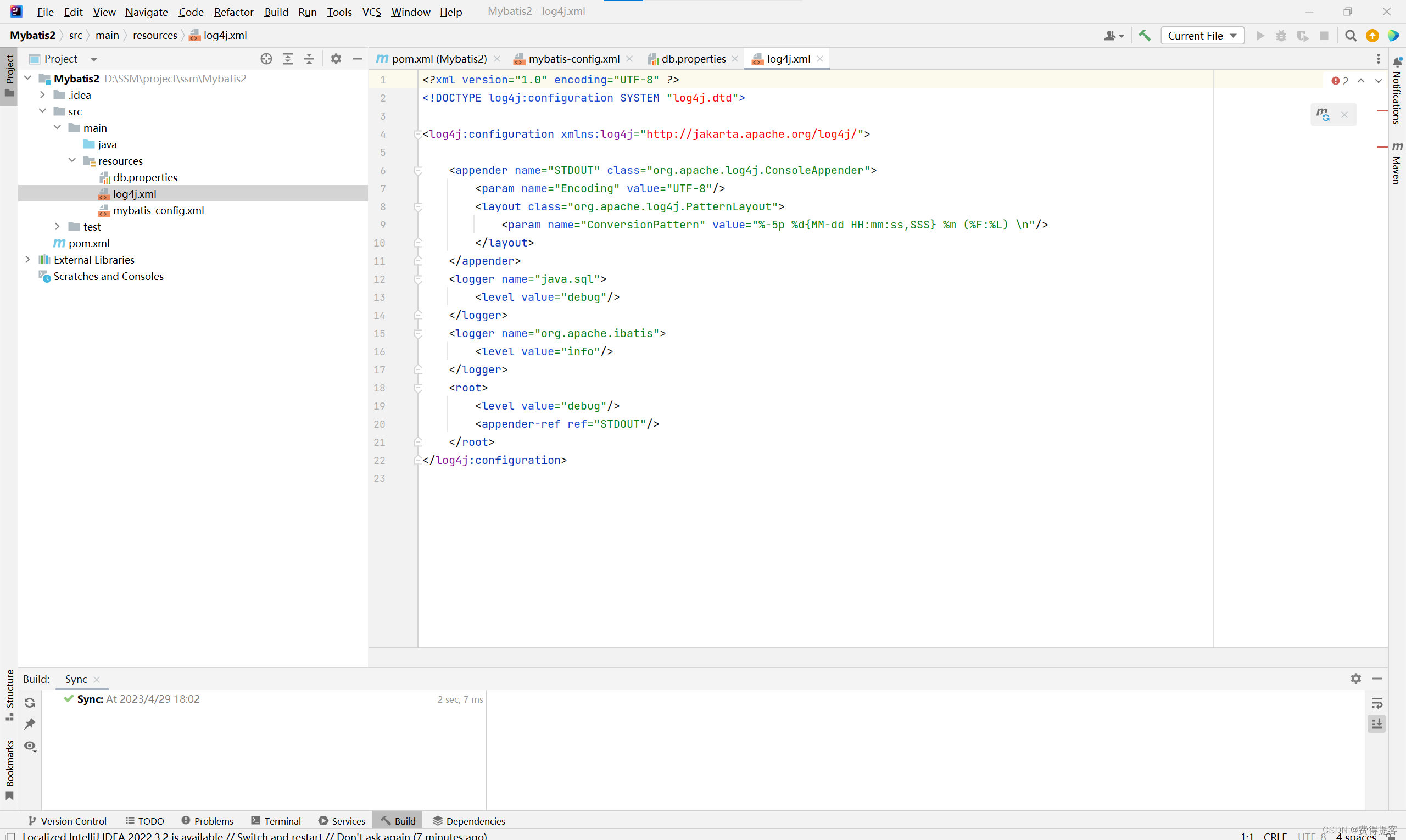
Task: Click the Select Opened File target icon
Action: coord(266,59)
